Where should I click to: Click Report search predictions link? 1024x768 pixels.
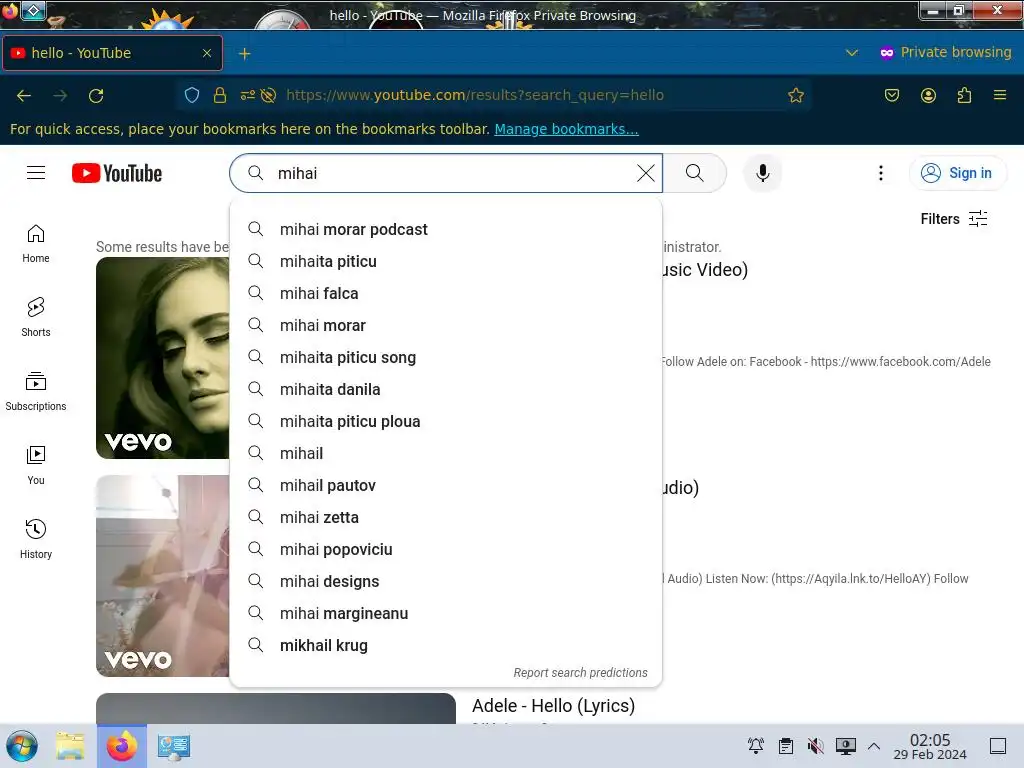[x=580, y=673]
